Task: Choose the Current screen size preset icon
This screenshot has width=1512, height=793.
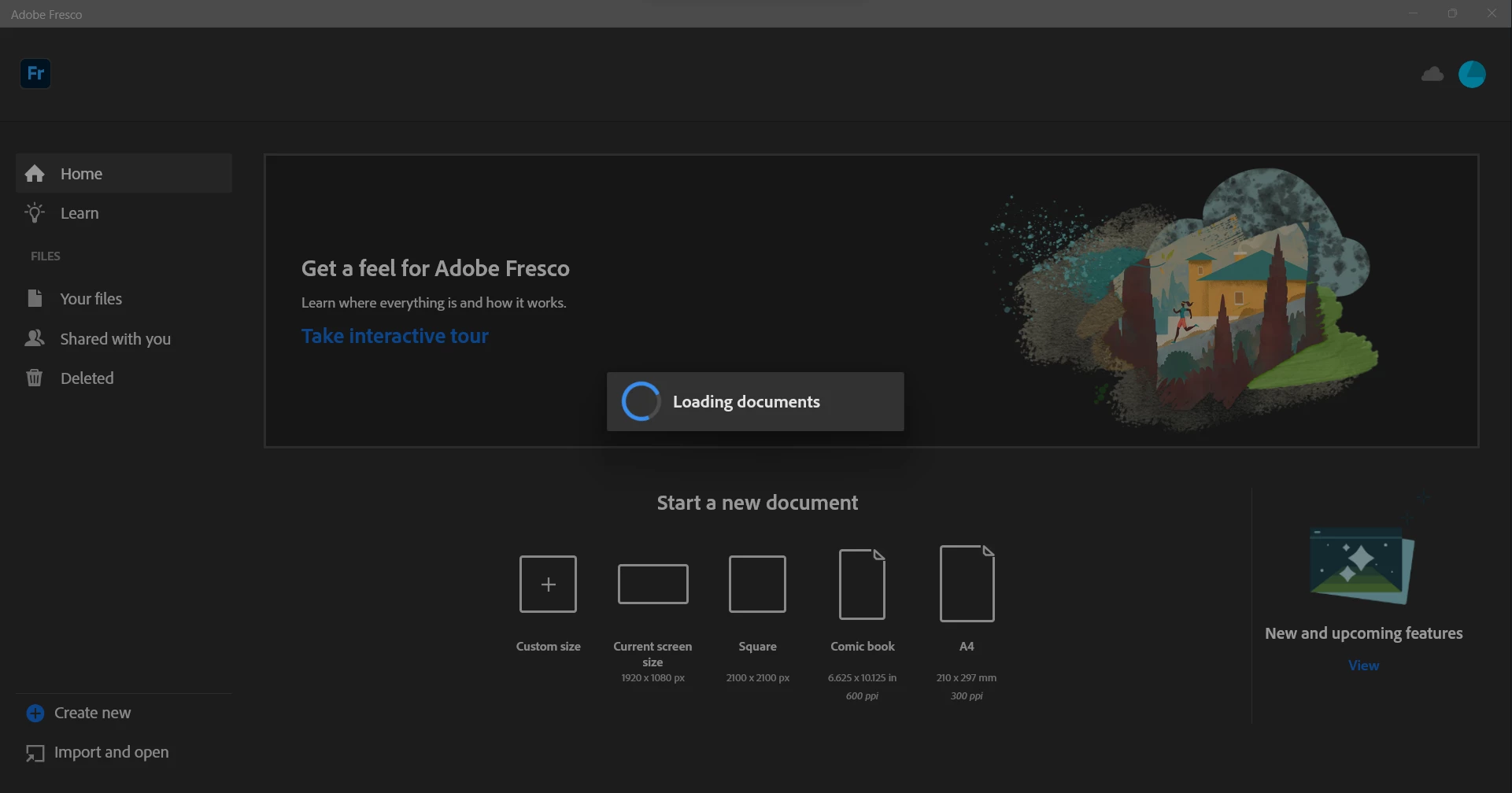Action: 653,584
